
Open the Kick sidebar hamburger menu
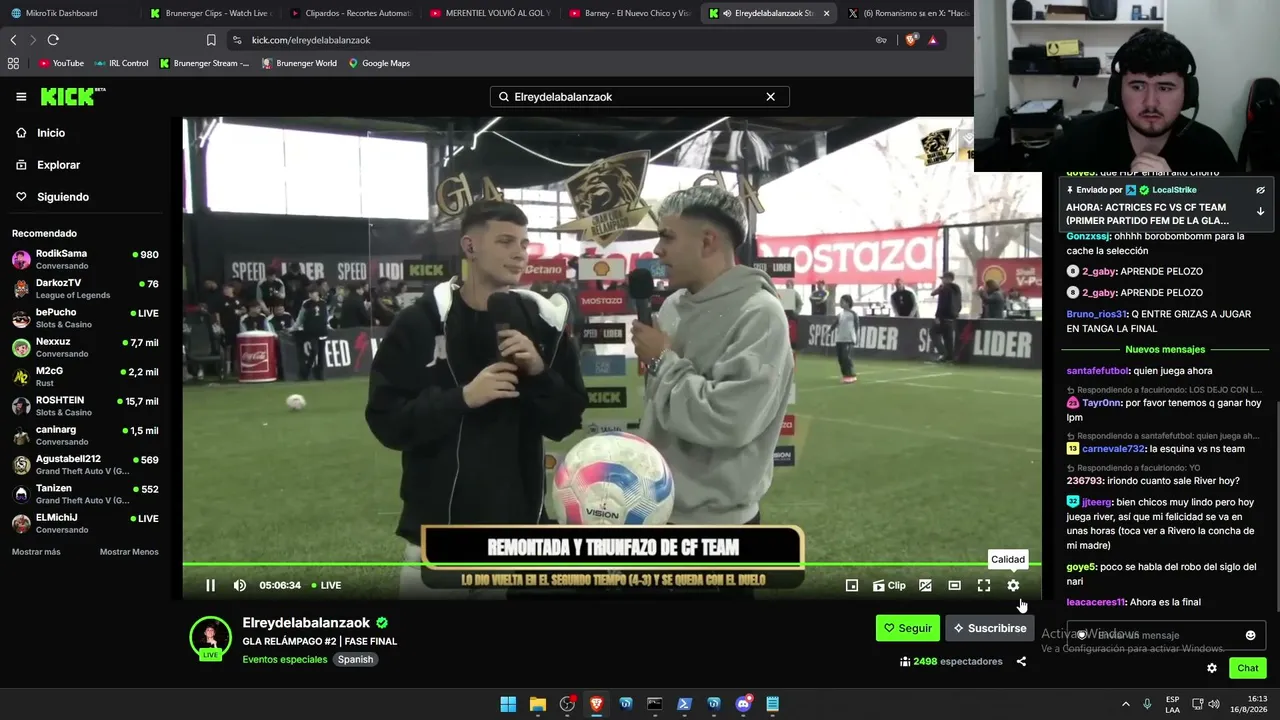click(21, 97)
